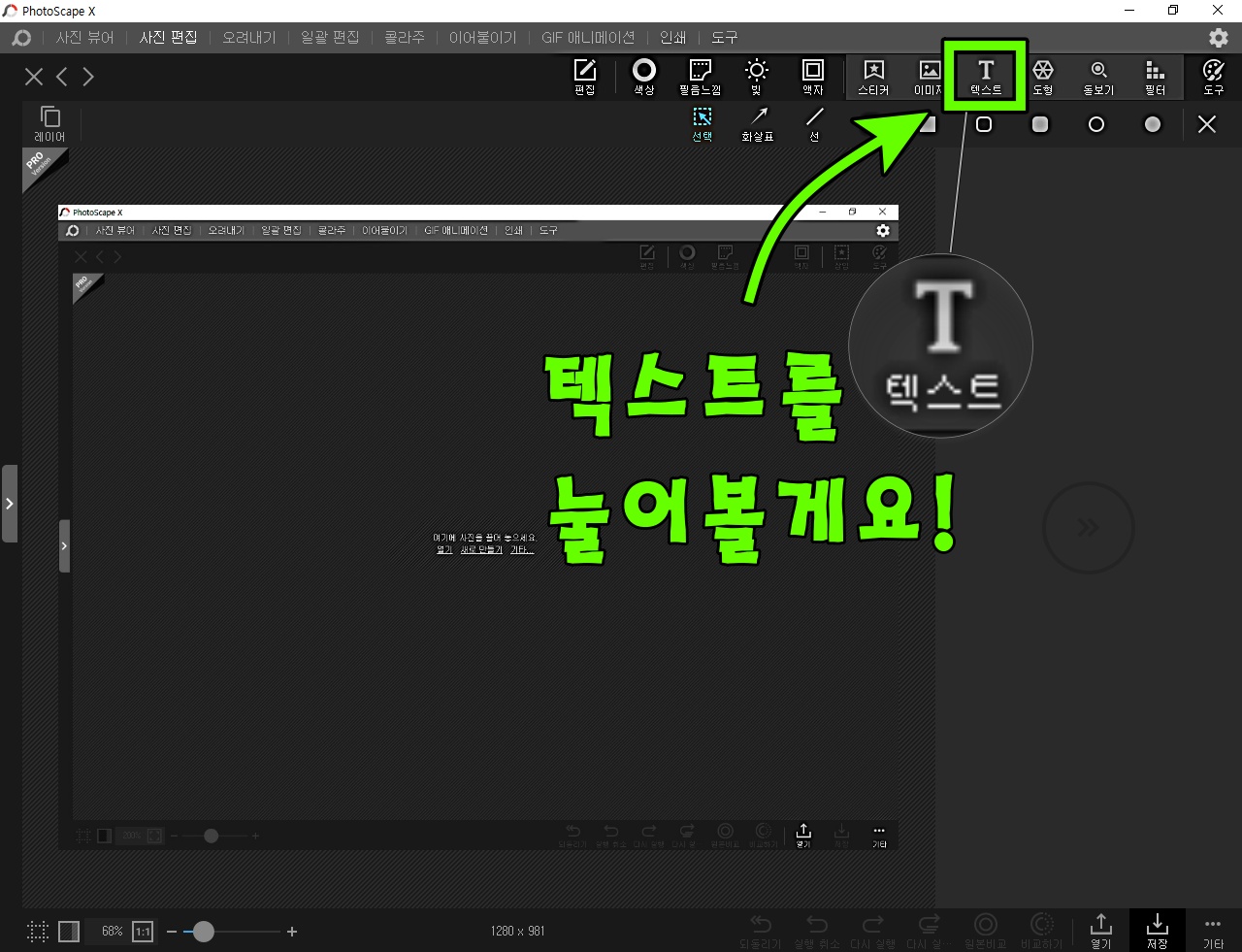Open the 필름느낌 film effect tool
This screenshot has height=952, width=1242.
point(700,77)
